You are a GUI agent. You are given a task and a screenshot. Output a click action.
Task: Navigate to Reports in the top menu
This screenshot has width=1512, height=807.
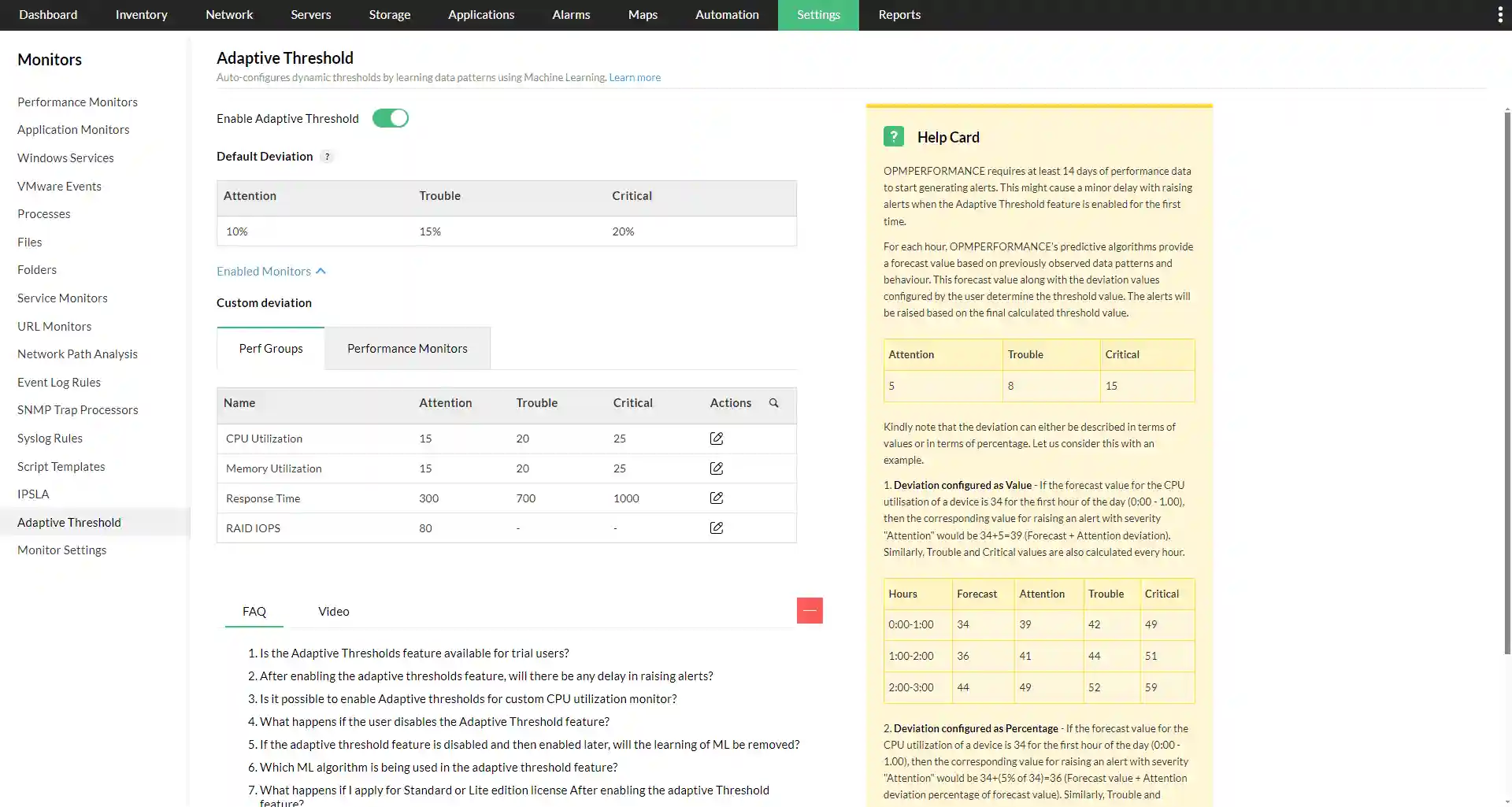point(899,14)
